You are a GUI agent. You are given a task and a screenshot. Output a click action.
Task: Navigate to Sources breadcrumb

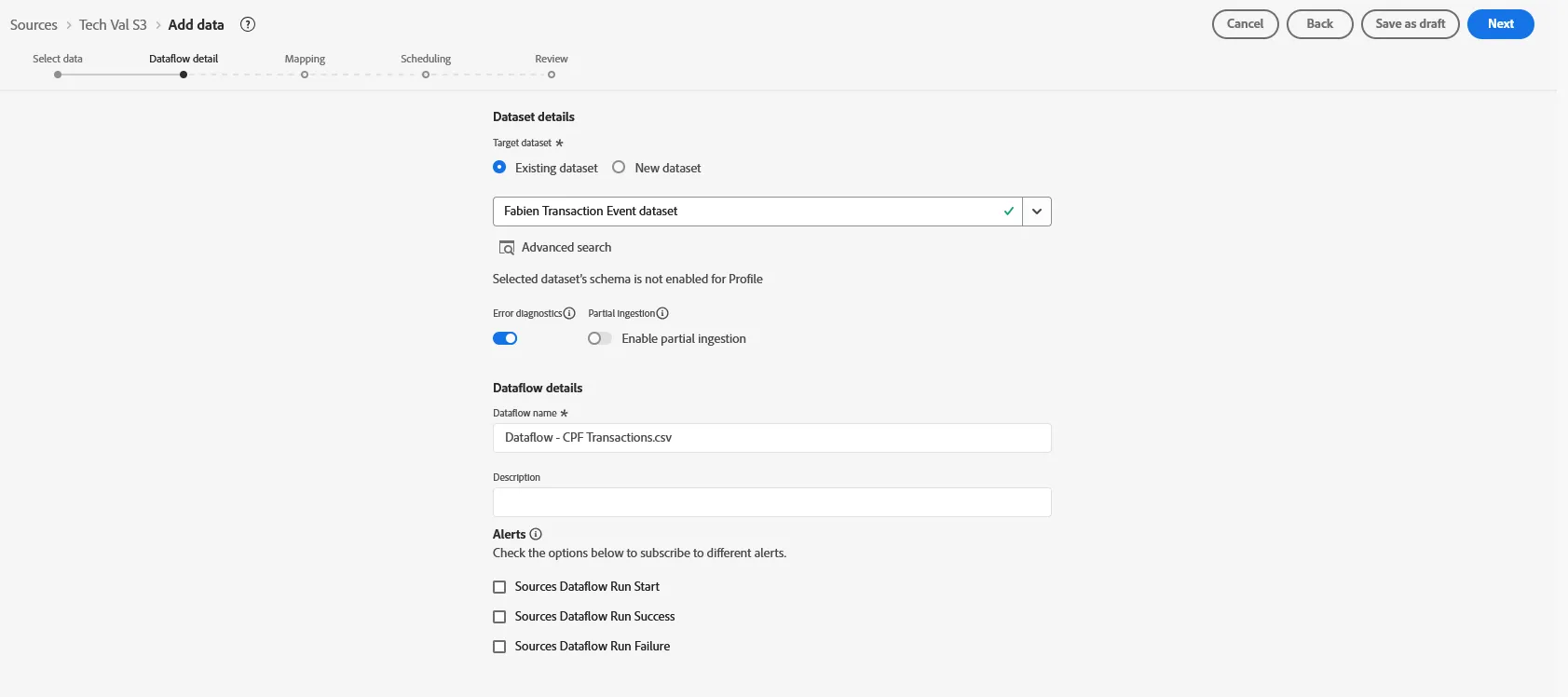click(x=34, y=25)
